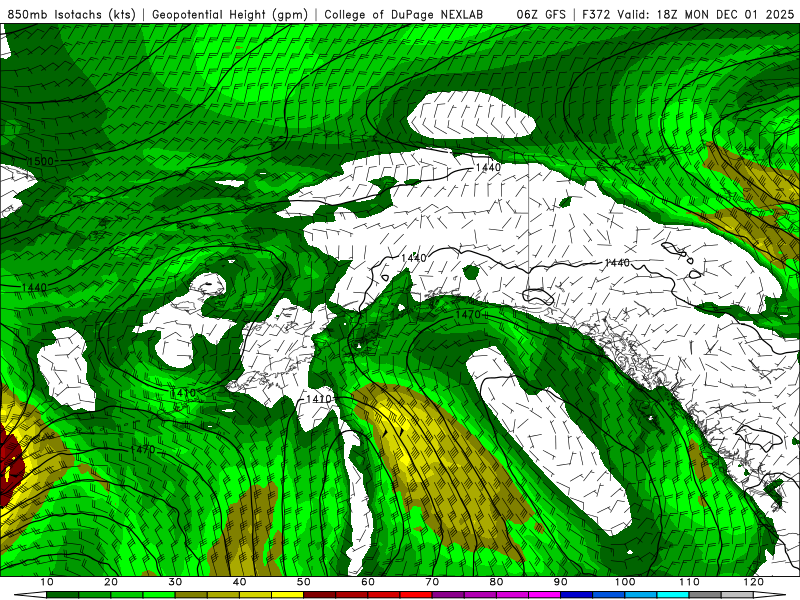Click the bright yellow legend swatch
The width and height of the screenshot is (800, 600).
[x=287, y=595]
